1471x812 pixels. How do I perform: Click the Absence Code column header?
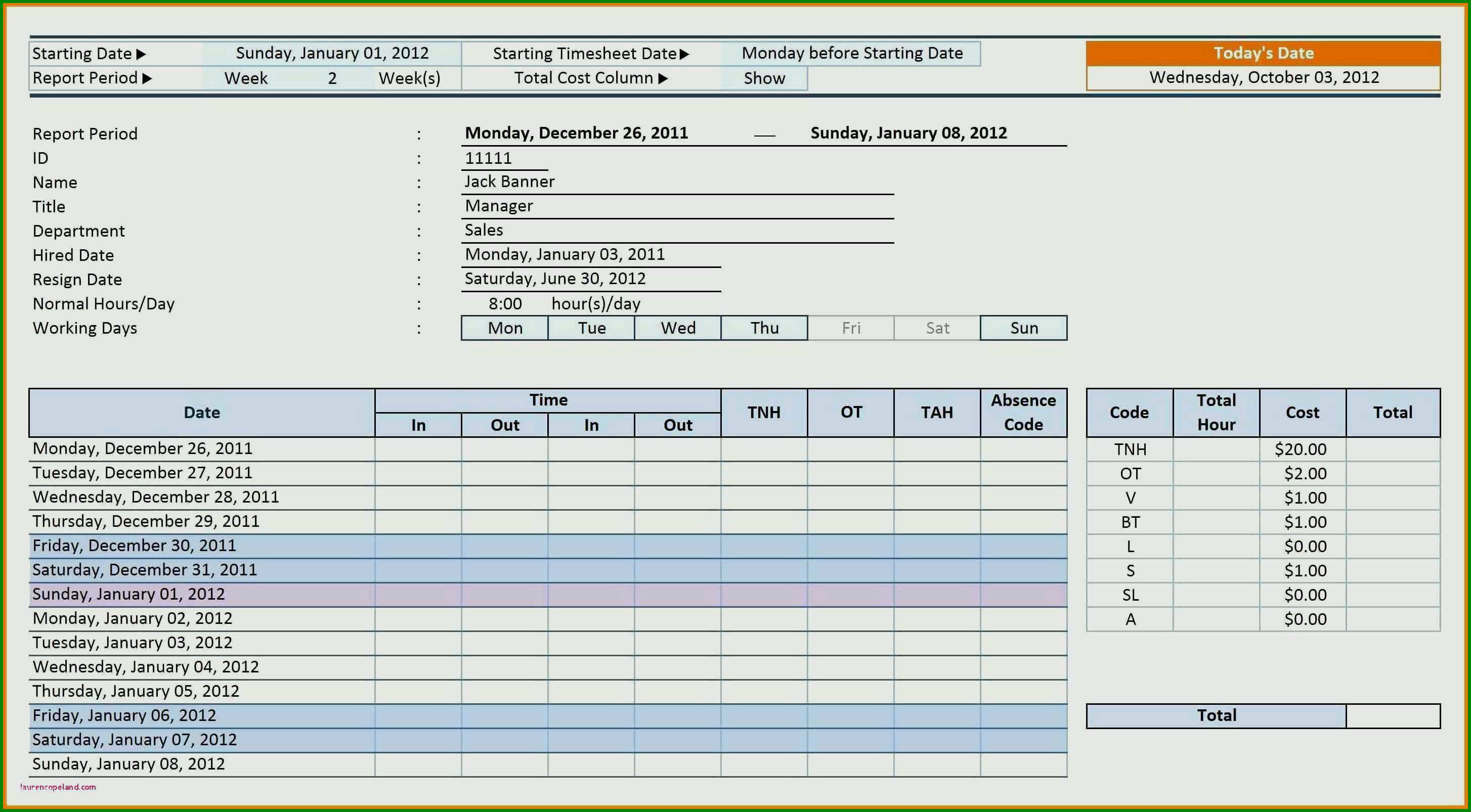[x=1024, y=413]
